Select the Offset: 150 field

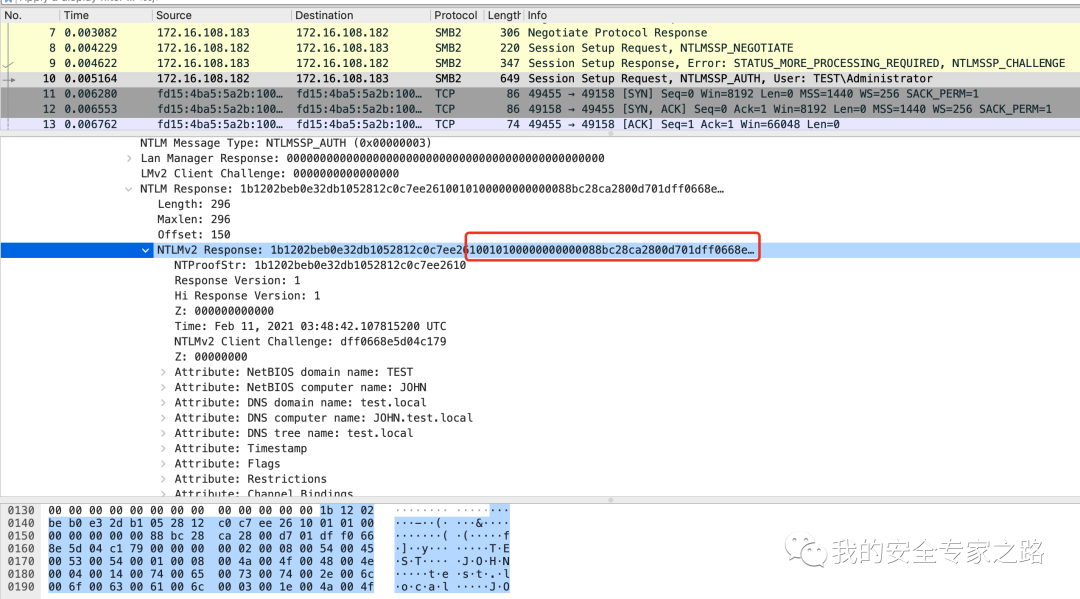click(194, 234)
